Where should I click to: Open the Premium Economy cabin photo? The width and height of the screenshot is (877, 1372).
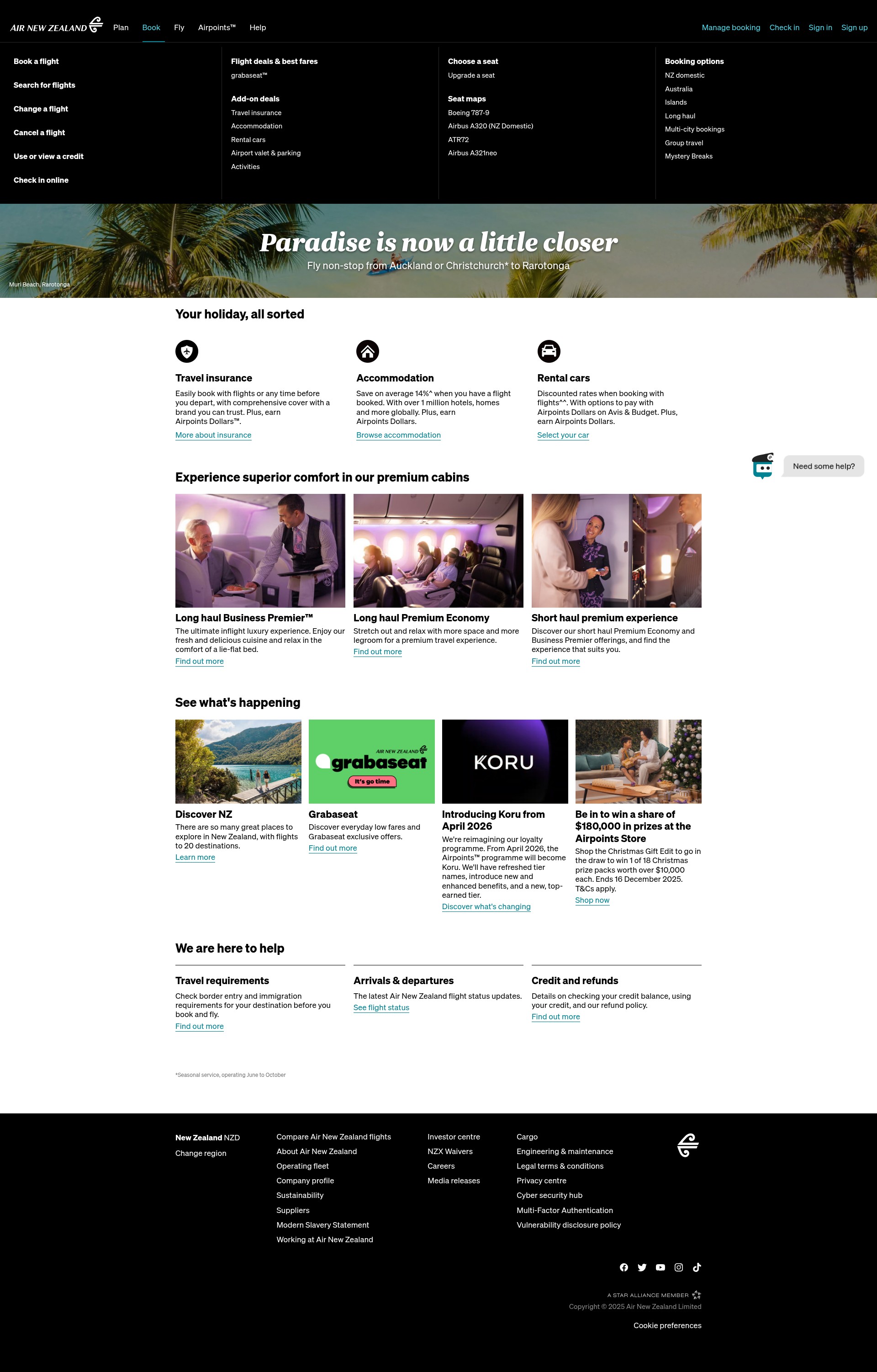[x=438, y=551]
